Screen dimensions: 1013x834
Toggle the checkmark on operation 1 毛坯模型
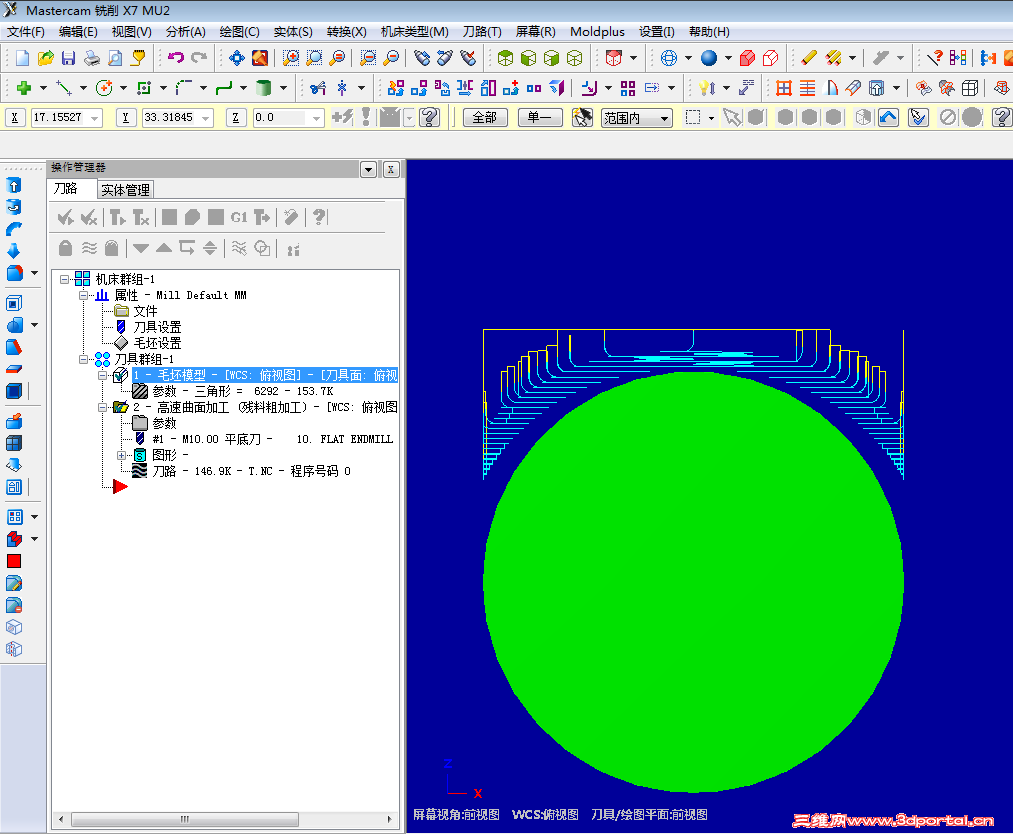120,375
